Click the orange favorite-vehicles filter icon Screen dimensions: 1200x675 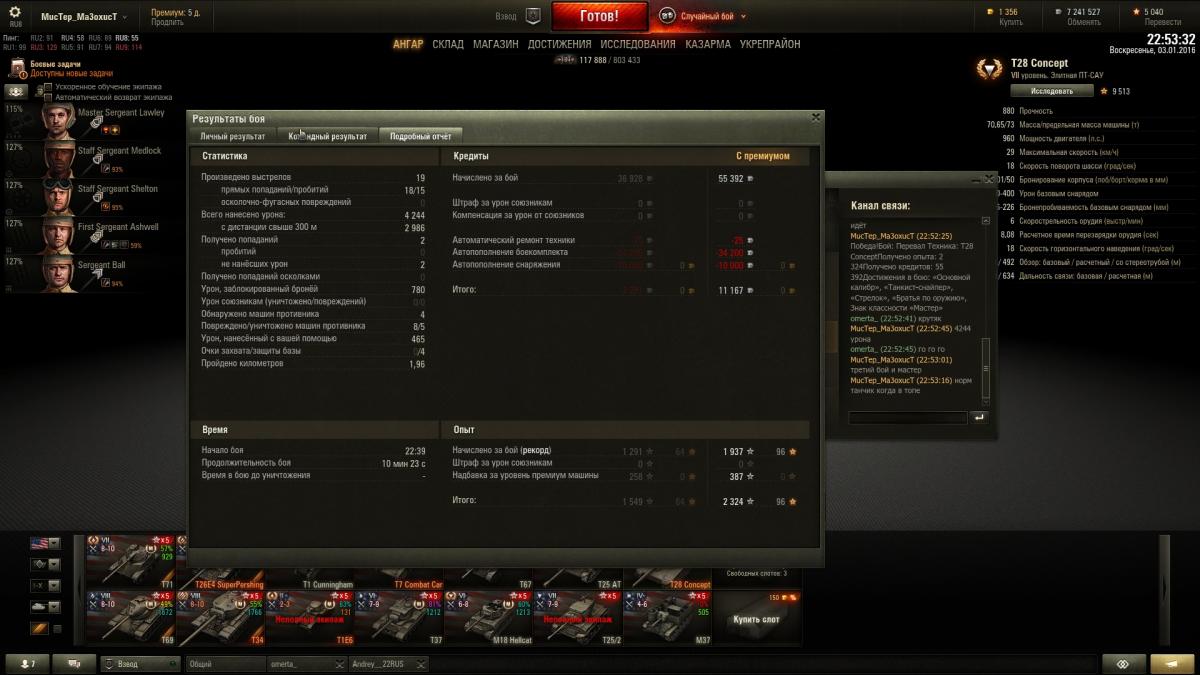tap(40, 628)
